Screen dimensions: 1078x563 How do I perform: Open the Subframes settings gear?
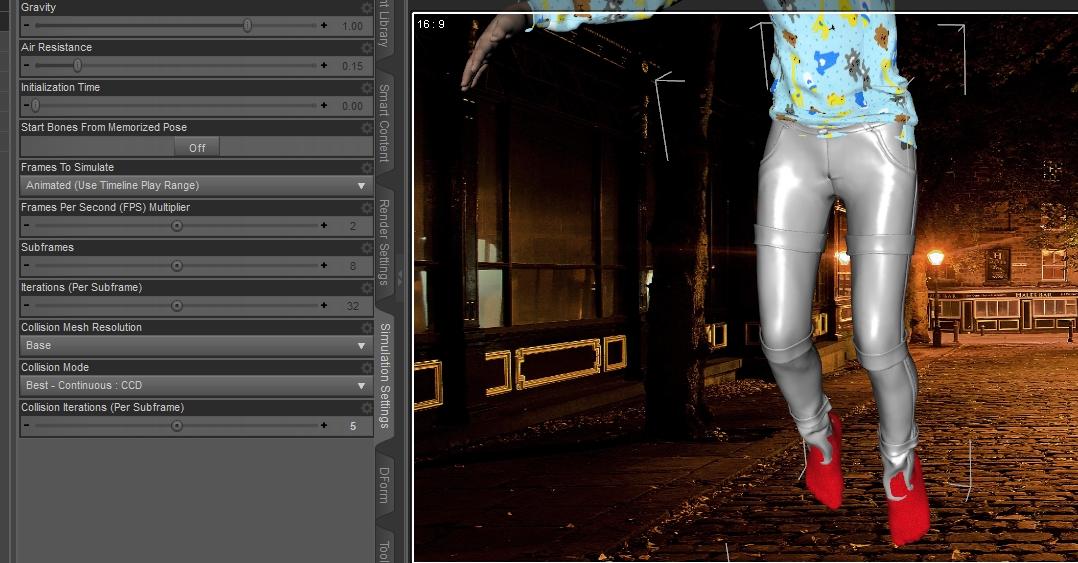coord(366,247)
